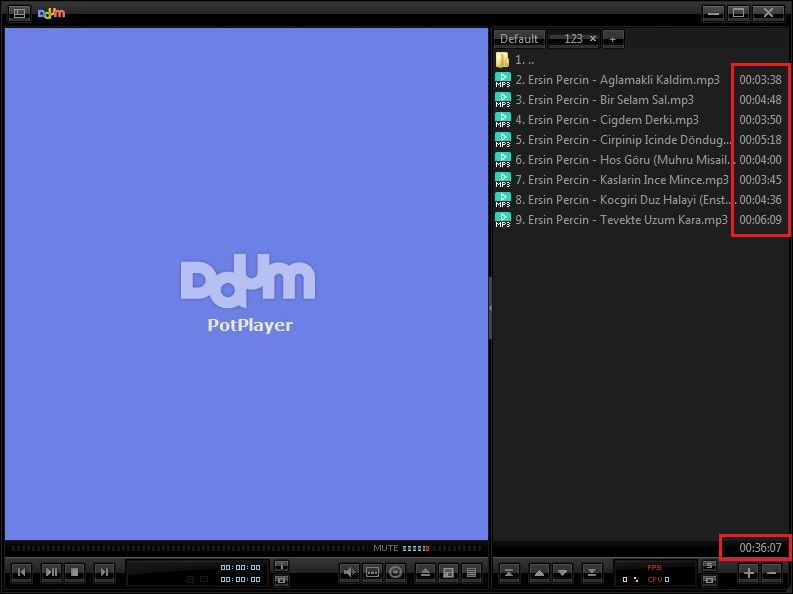Viewport: 793px width, 594px height.
Task: Click the total duration display under elapsed time
Action: (241, 579)
